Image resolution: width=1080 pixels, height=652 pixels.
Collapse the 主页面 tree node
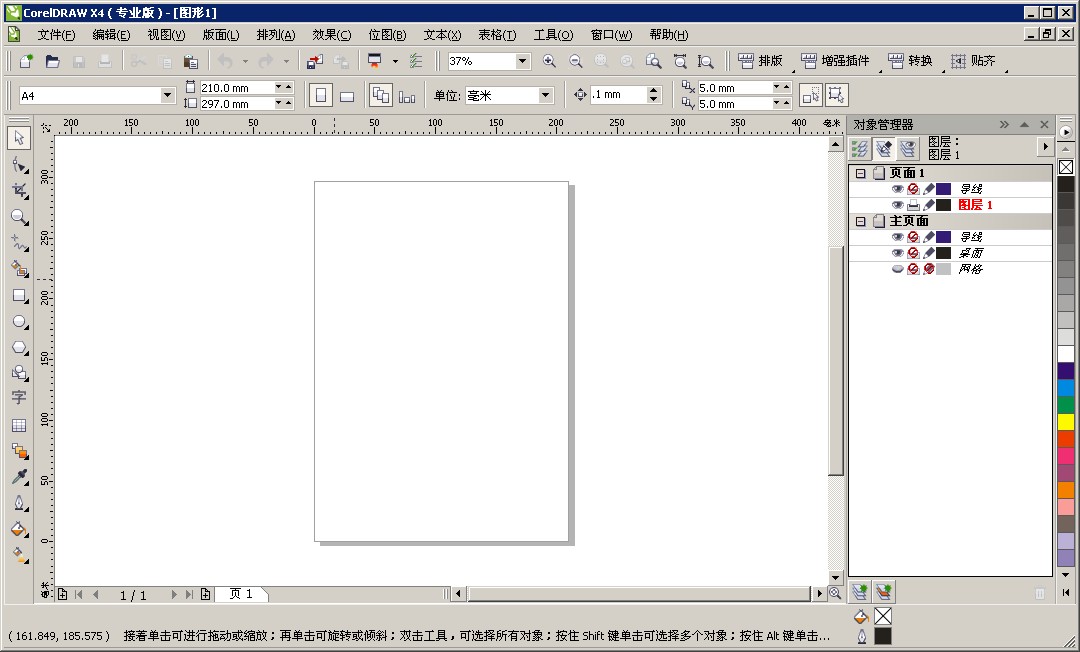pyautogui.click(x=861, y=221)
